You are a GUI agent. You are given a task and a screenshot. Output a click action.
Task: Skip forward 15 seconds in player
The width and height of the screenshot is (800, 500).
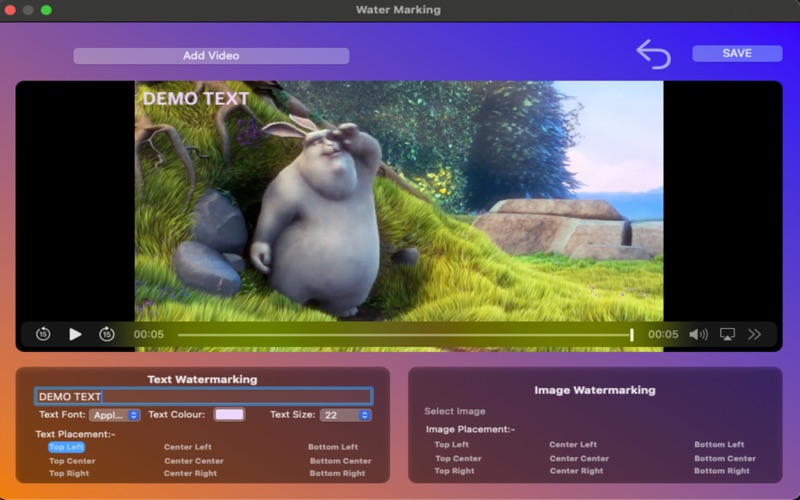[x=107, y=334]
